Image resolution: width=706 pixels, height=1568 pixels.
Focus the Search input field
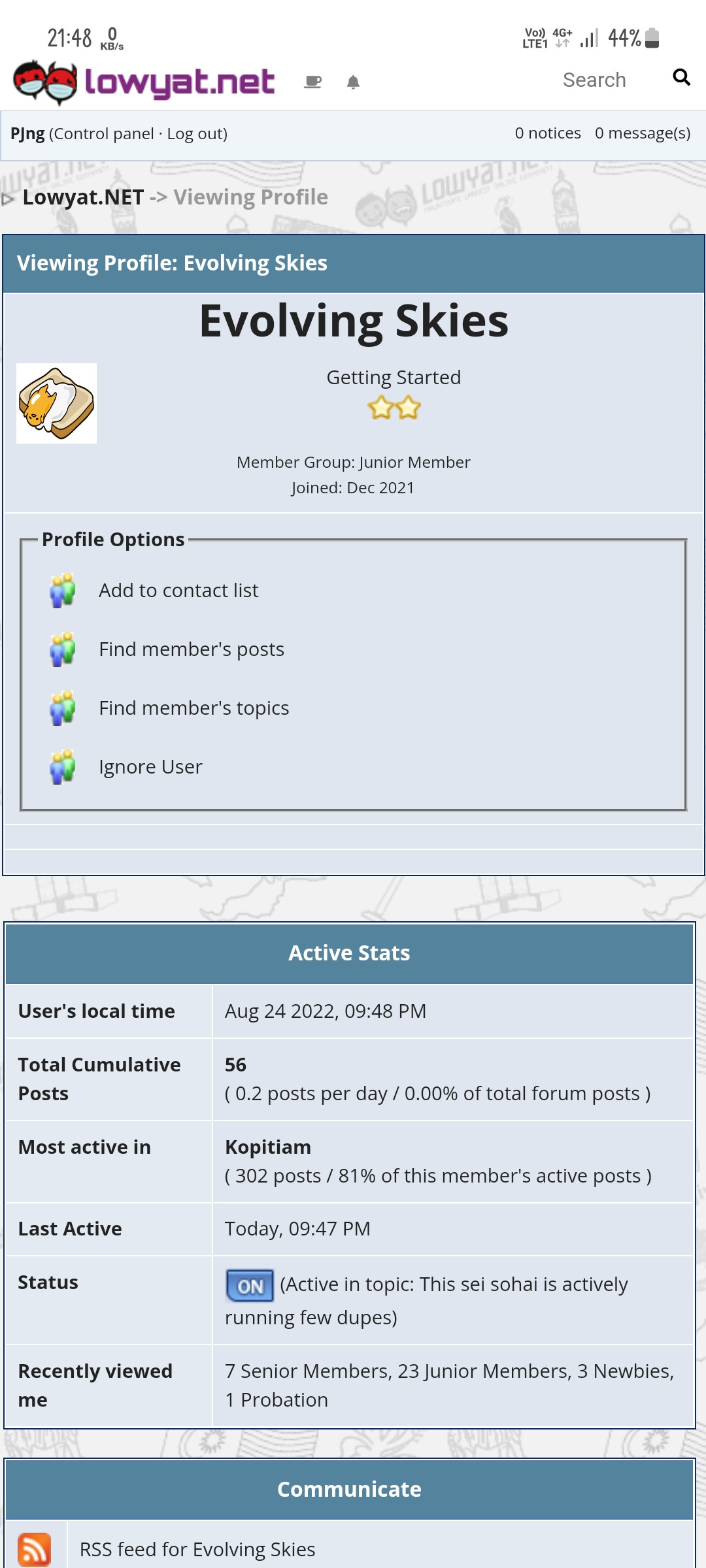(594, 80)
